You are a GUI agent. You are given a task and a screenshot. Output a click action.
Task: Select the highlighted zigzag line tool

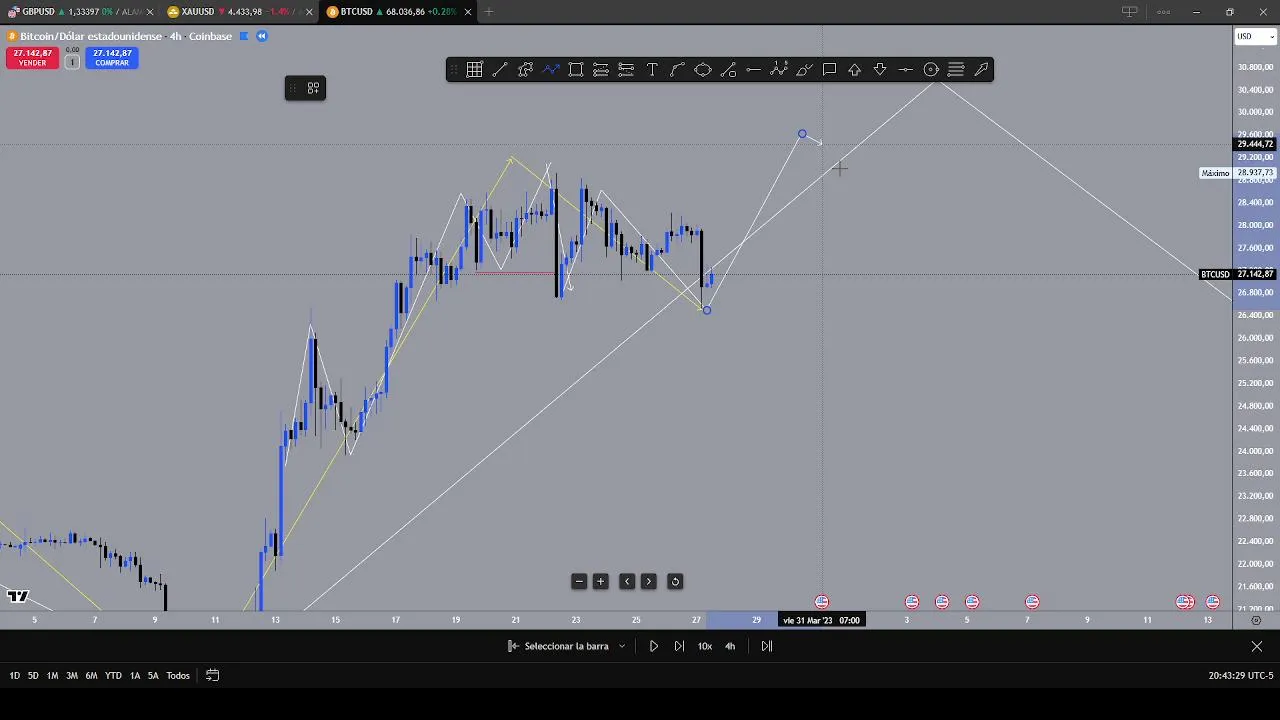click(551, 69)
